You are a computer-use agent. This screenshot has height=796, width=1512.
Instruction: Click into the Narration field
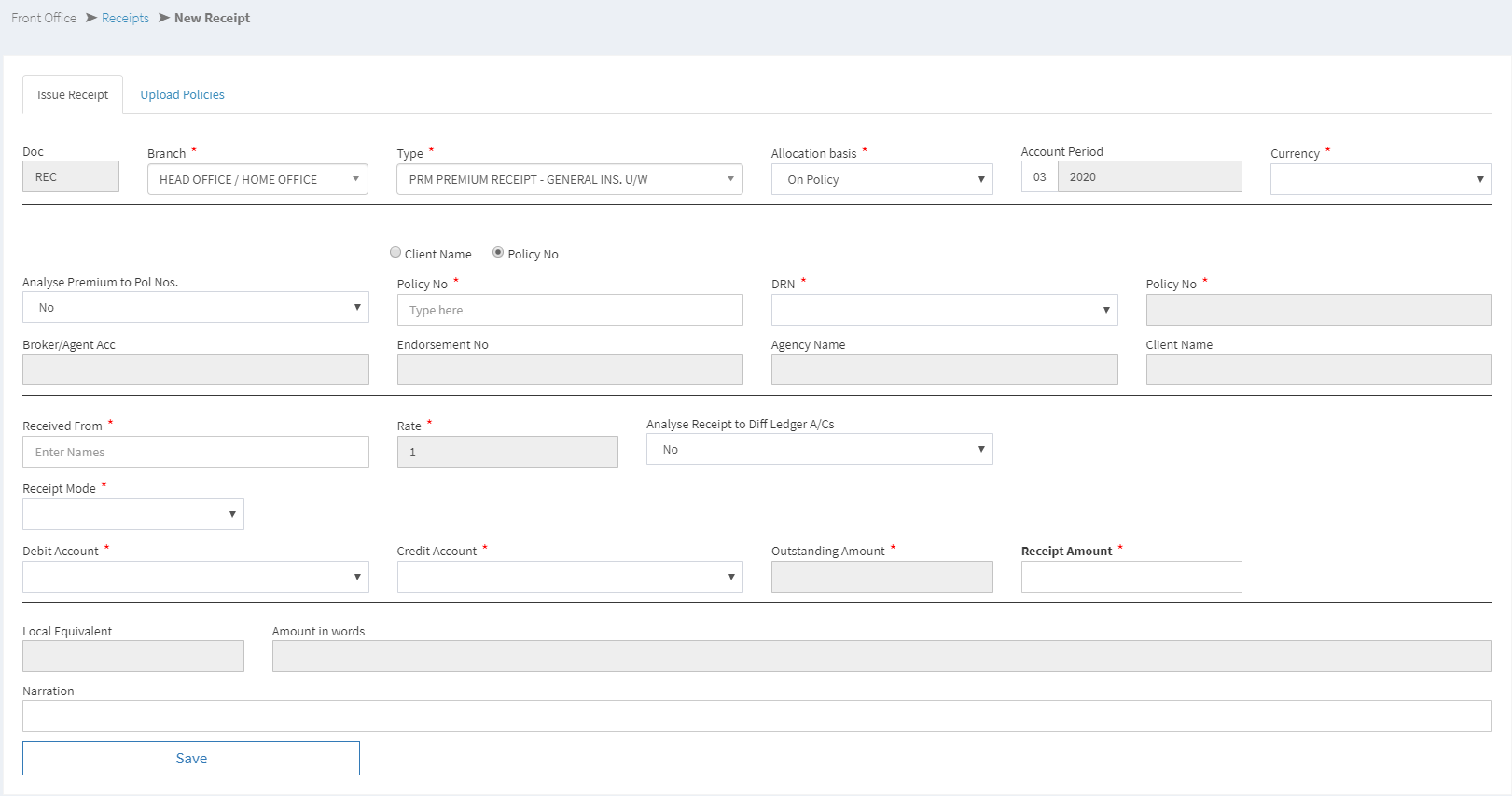point(756,716)
